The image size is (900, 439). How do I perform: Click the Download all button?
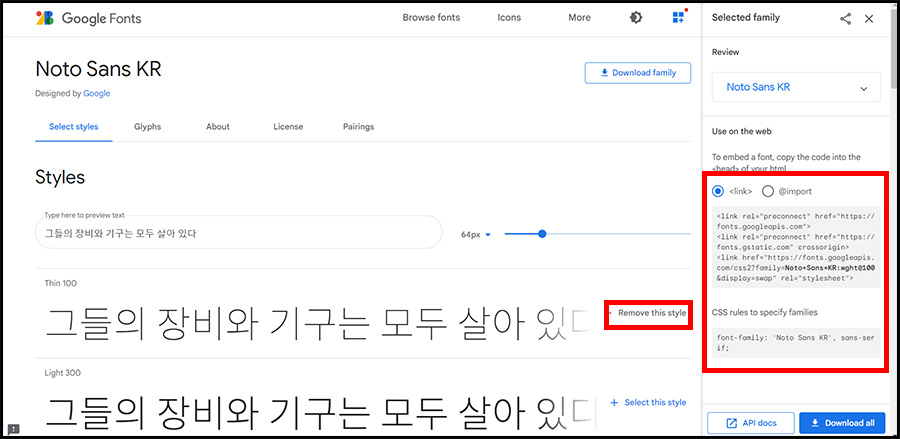click(842, 423)
